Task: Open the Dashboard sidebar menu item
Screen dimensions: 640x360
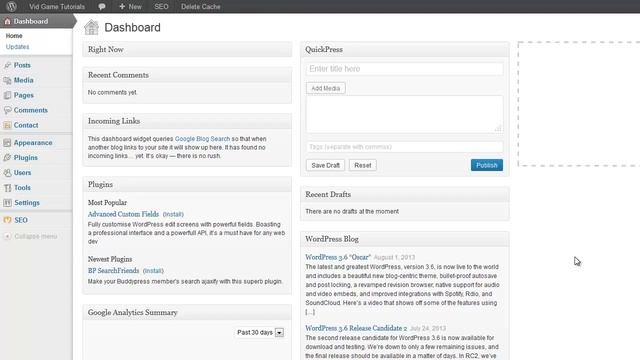Action: point(37,21)
